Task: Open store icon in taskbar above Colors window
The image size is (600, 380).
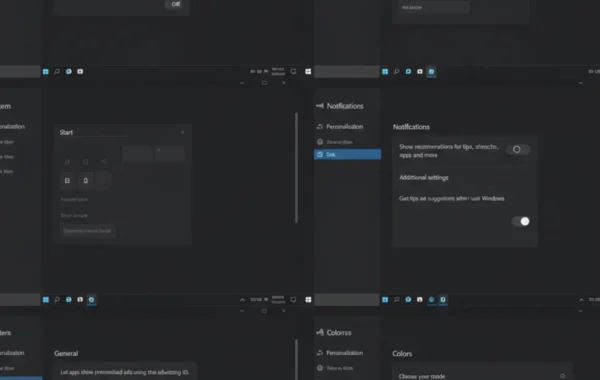Action: pyautogui.click(x=420, y=300)
